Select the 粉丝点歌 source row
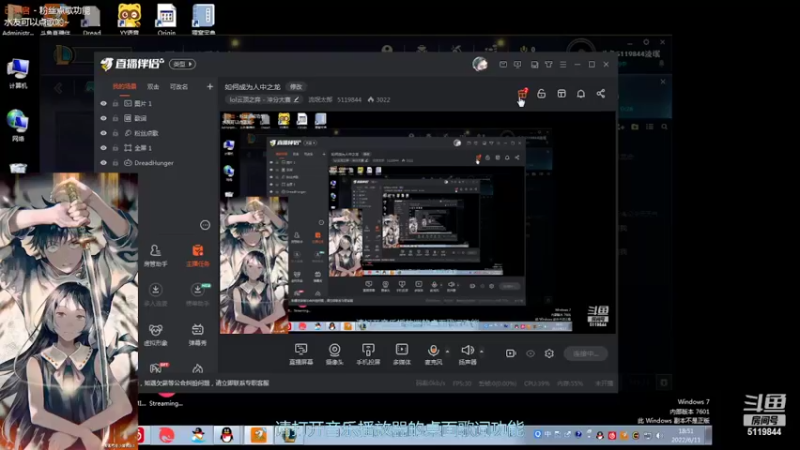 click(x=156, y=133)
